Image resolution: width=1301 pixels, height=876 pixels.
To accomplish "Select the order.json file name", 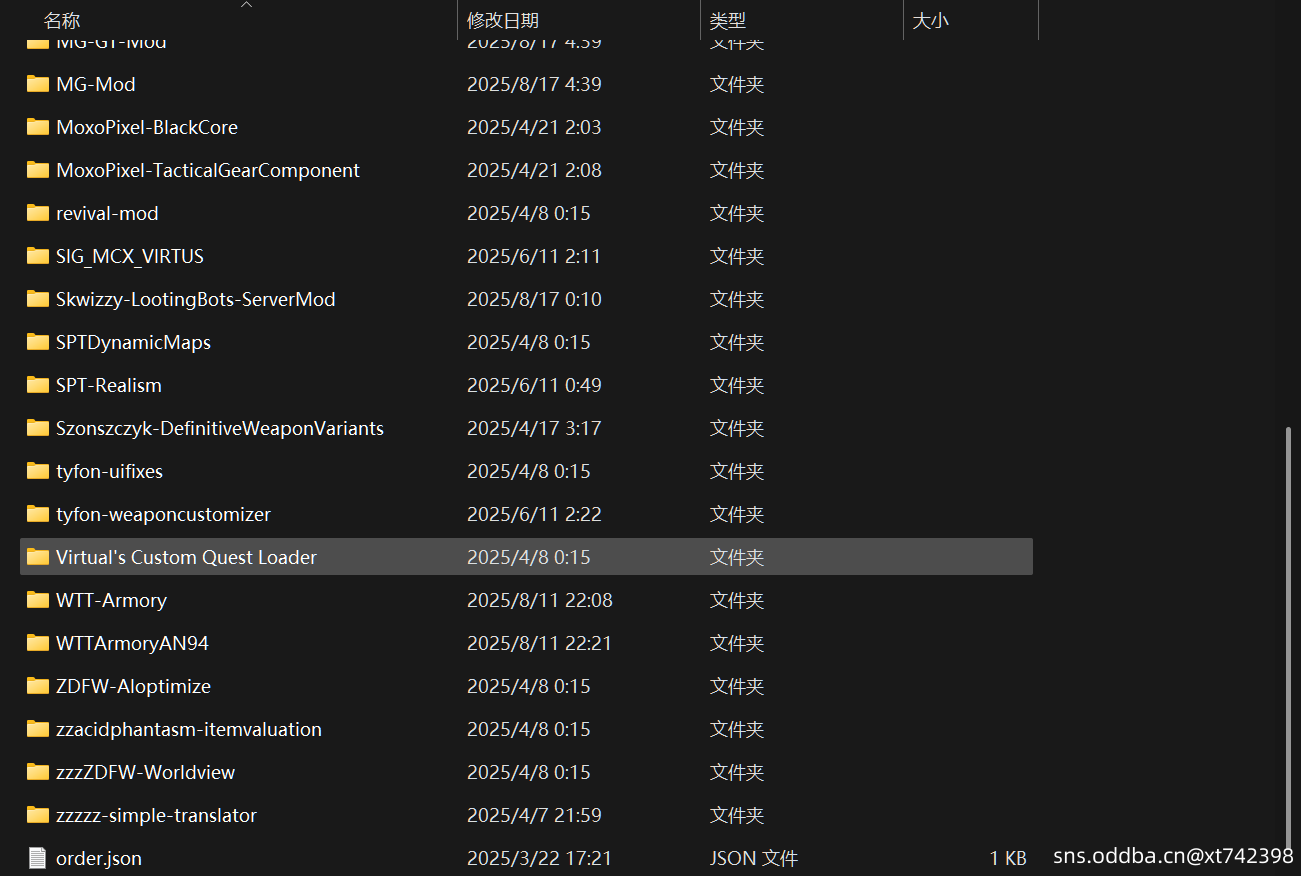I will point(99,858).
